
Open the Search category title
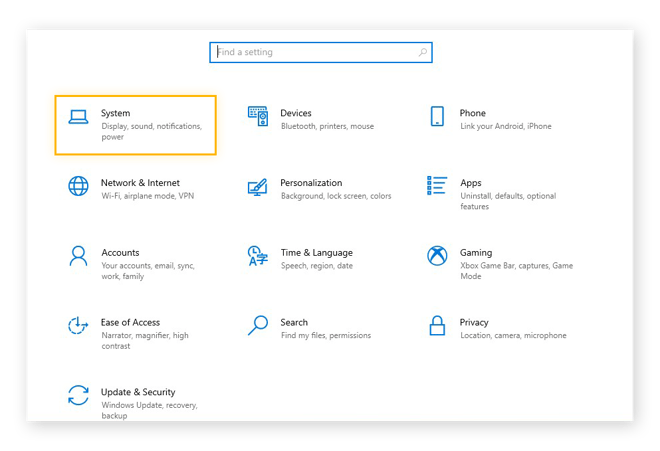coord(294,323)
